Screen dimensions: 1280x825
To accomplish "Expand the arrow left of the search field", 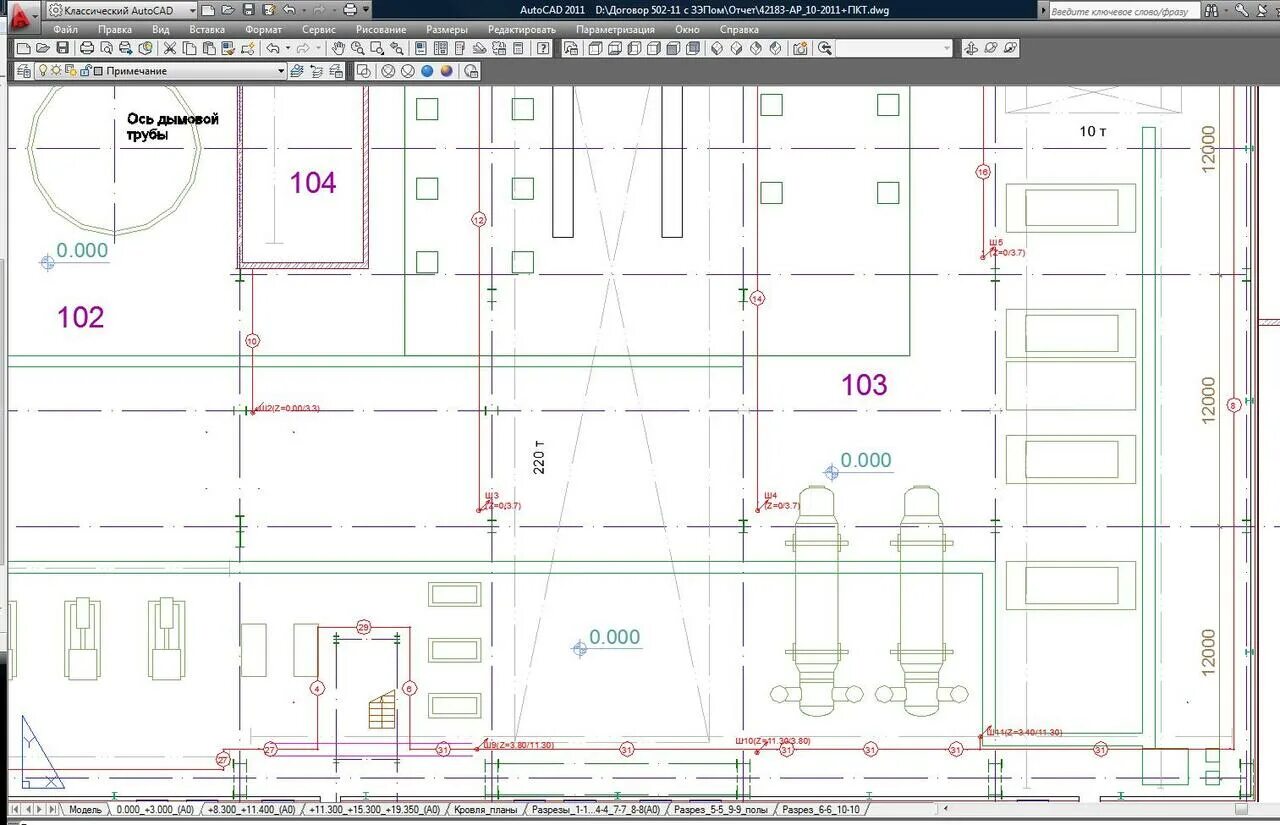I will 1043,10.
